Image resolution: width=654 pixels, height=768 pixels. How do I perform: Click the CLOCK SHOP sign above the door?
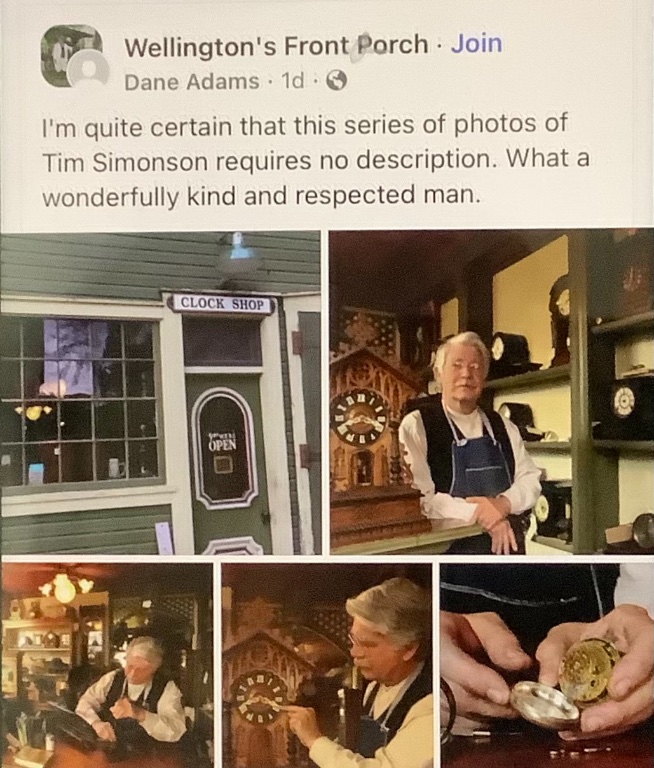221,304
